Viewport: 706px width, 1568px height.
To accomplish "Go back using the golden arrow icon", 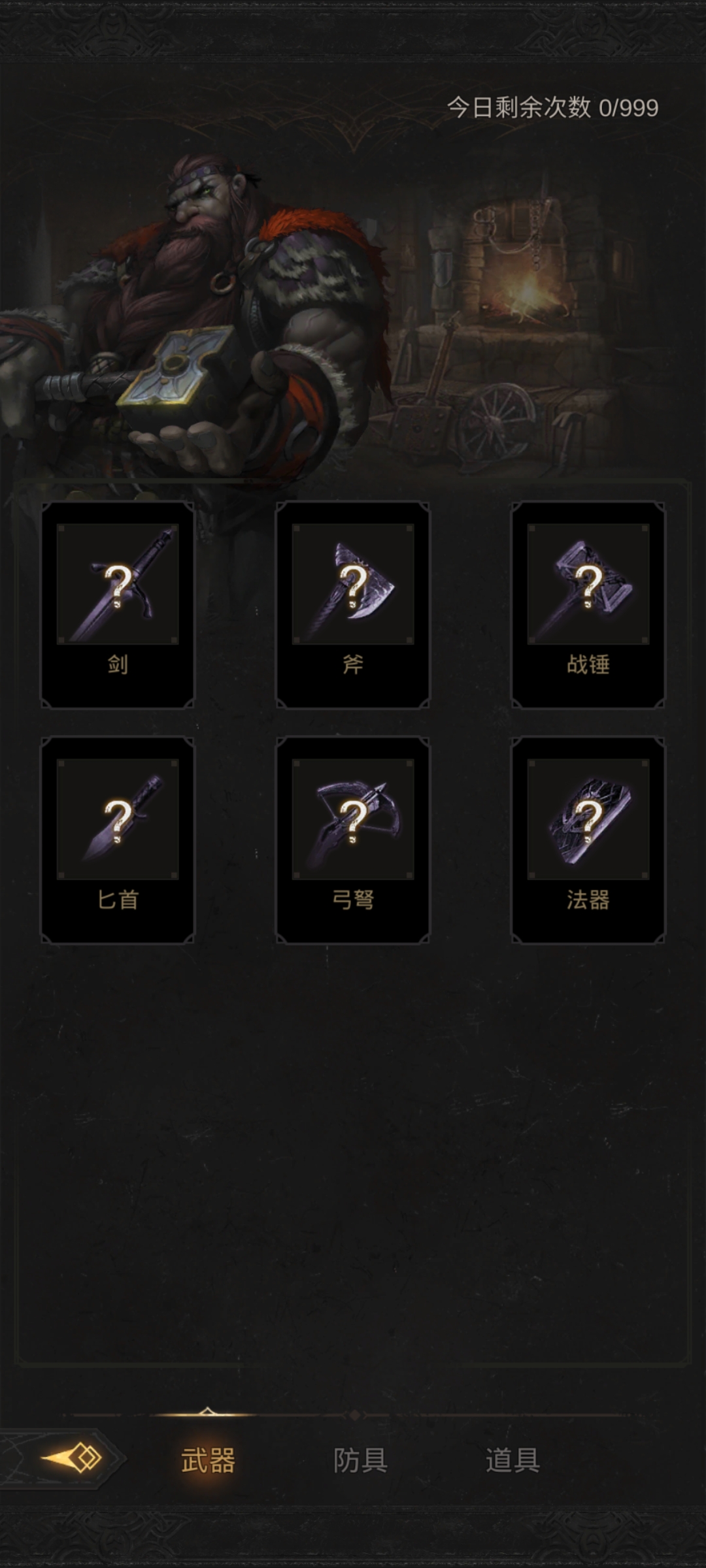I will (x=72, y=1458).
